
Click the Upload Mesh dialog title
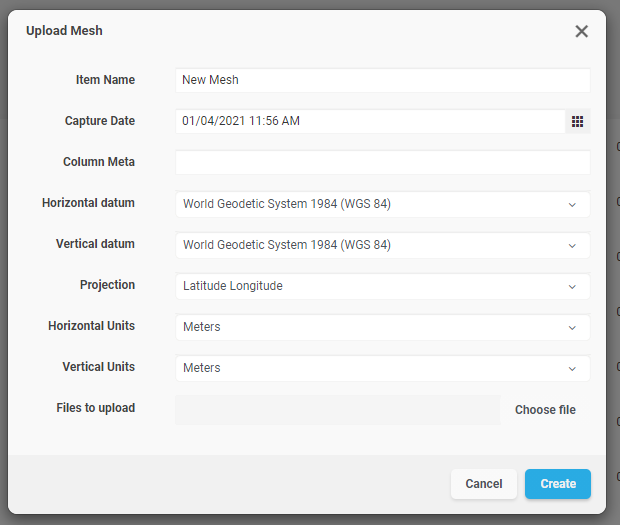pos(64,31)
